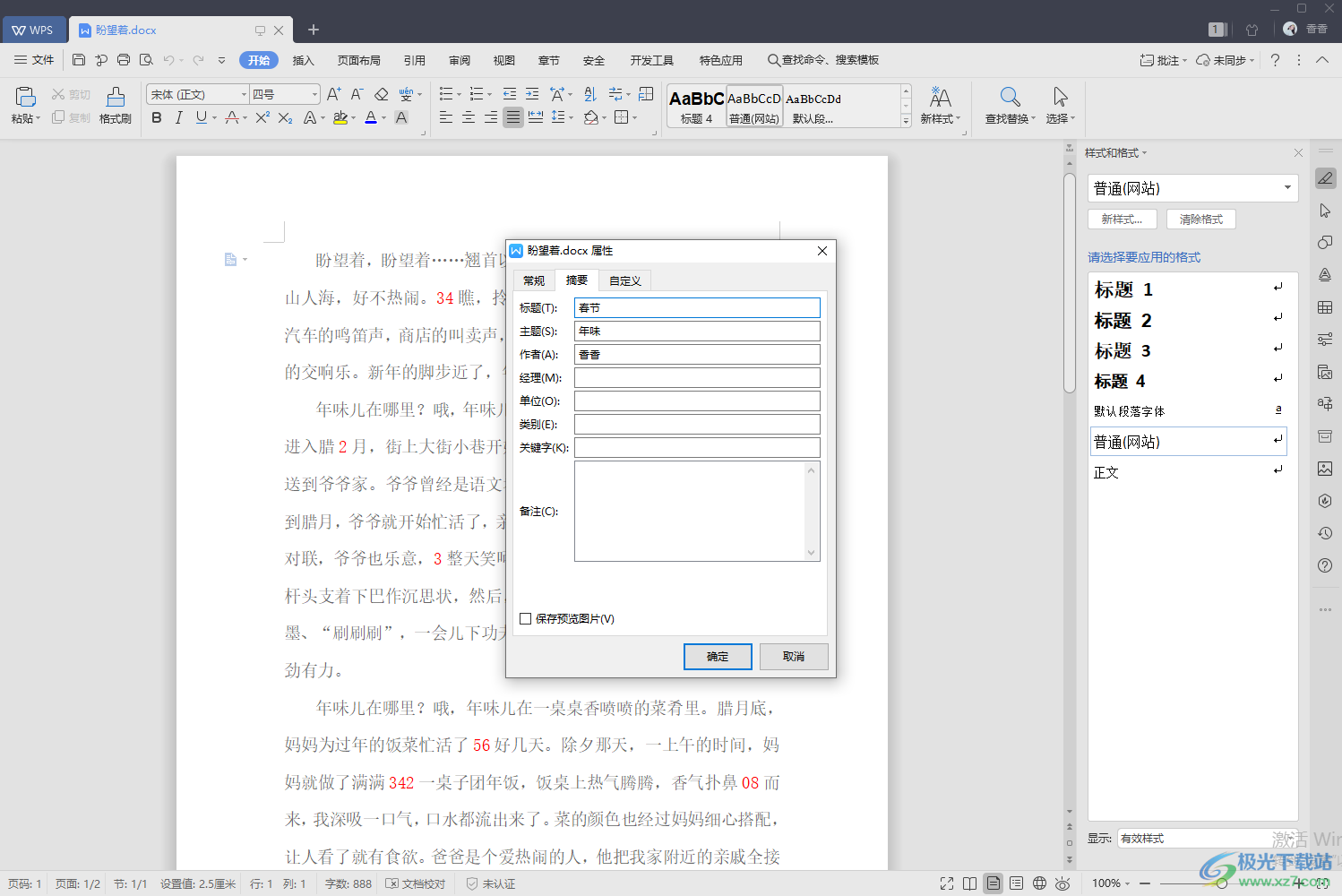The image size is (1342, 896).
Task: Click the zoom slider in status bar
Action: 1223,883
